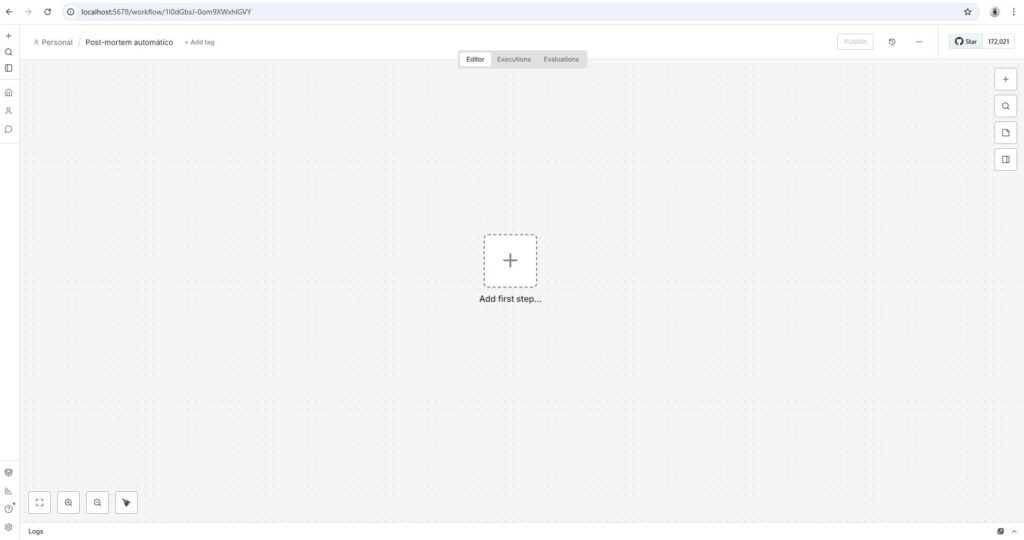Click the create new plus icon in the left sidebar
This screenshot has height=540, width=1024.
coord(9,36)
